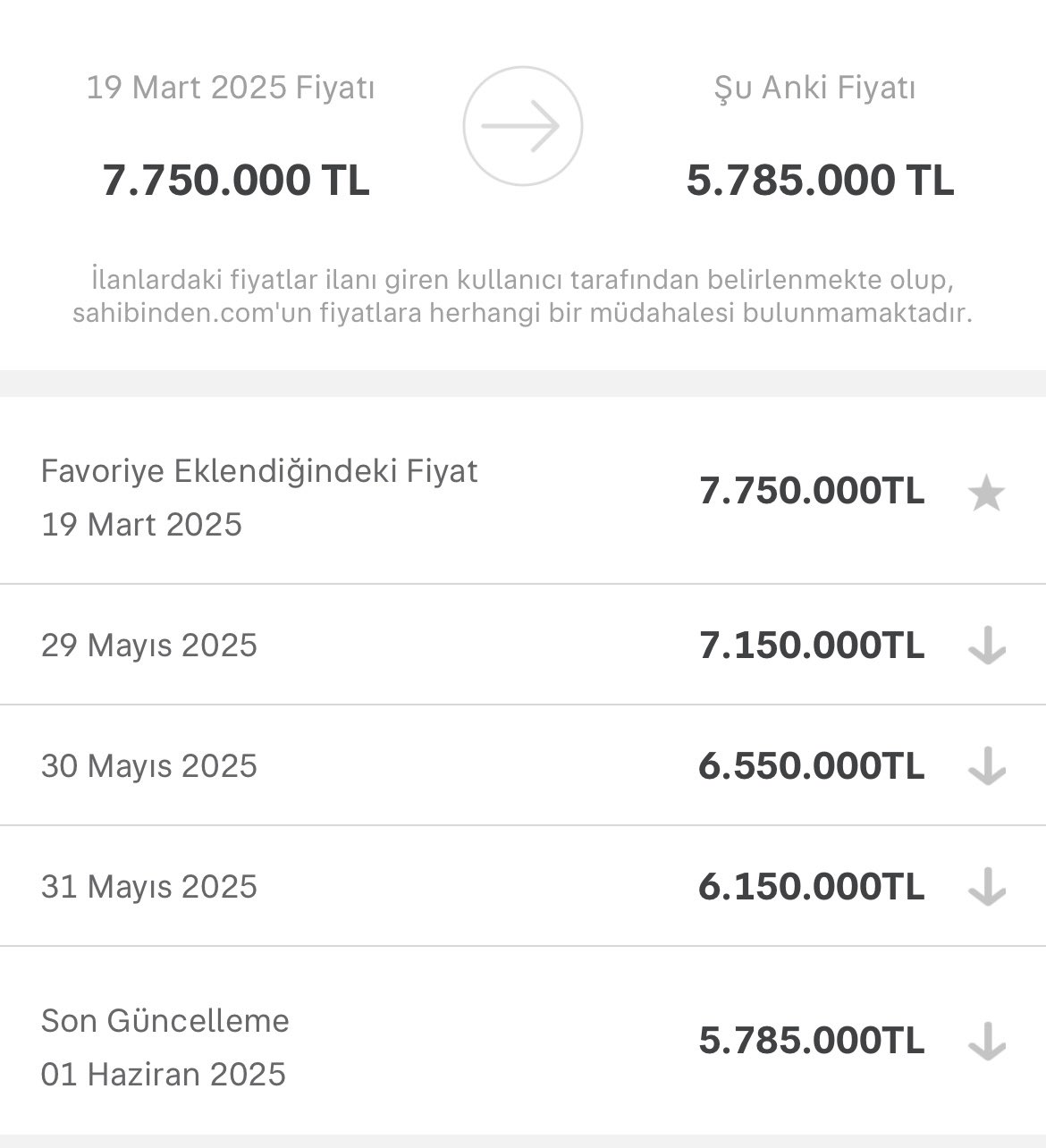Tap the Son Güncelleme label
Screen dimensions: 1046x1148
coord(165,1020)
